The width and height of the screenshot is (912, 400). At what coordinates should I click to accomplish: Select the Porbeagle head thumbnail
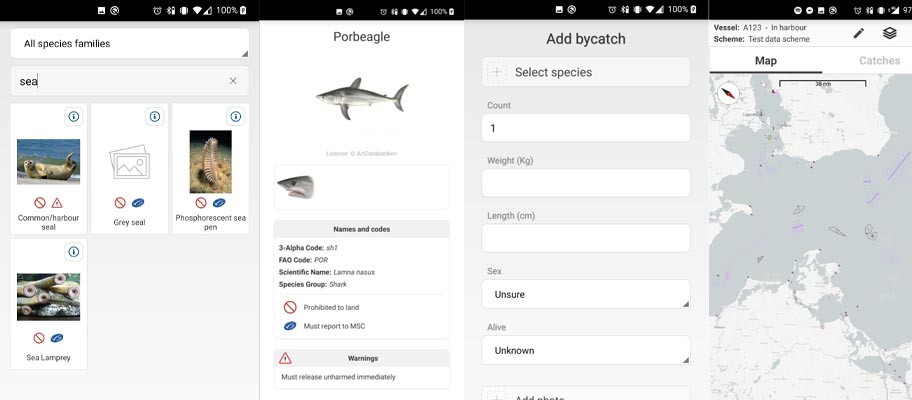tap(295, 187)
